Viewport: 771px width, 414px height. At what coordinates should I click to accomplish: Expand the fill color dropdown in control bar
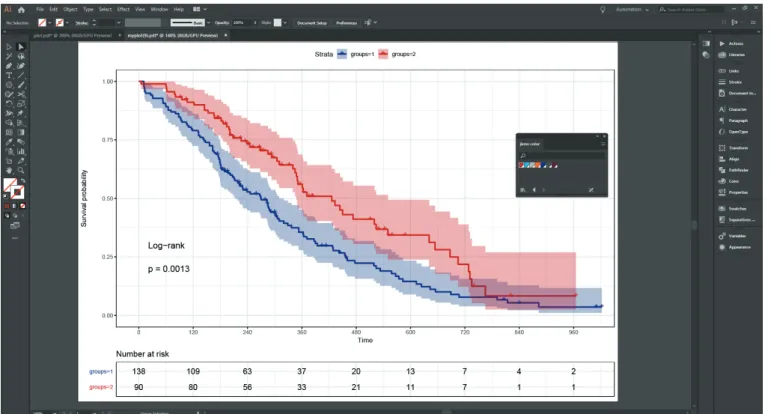pyautogui.click(x=50, y=23)
